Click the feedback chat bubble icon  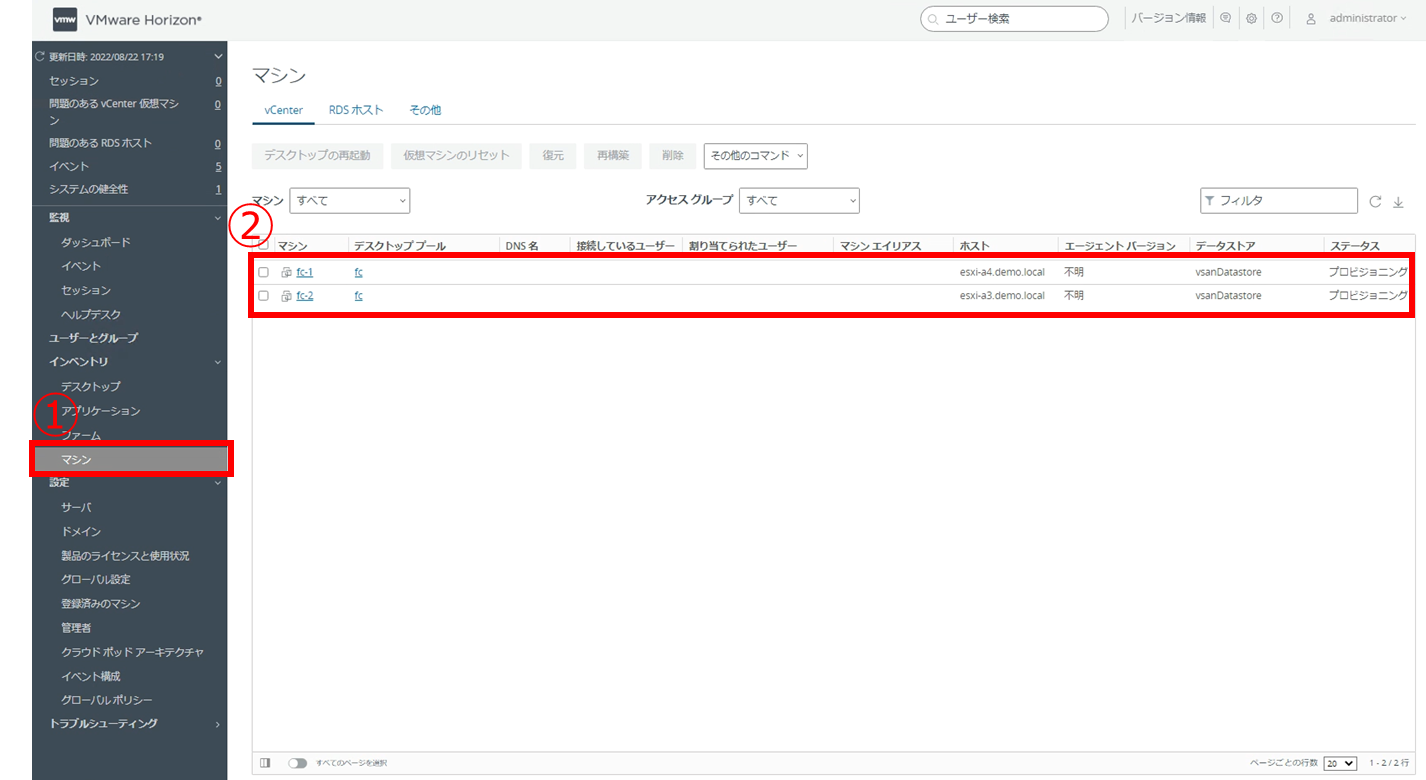pyautogui.click(x=1225, y=18)
